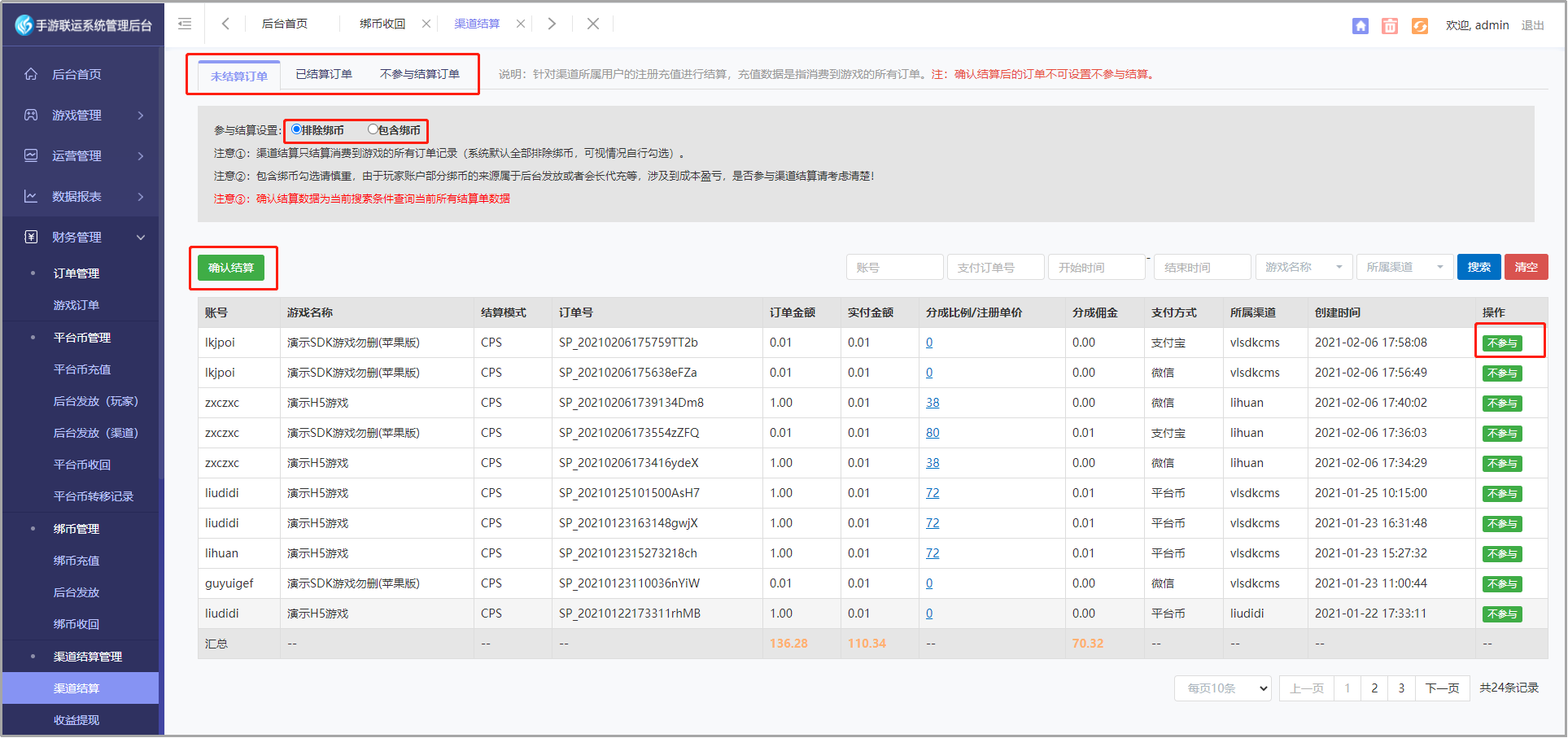The width and height of the screenshot is (1568, 738).
Task: Open the 渠道结算 top tab
Action: [x=477, y=24]
